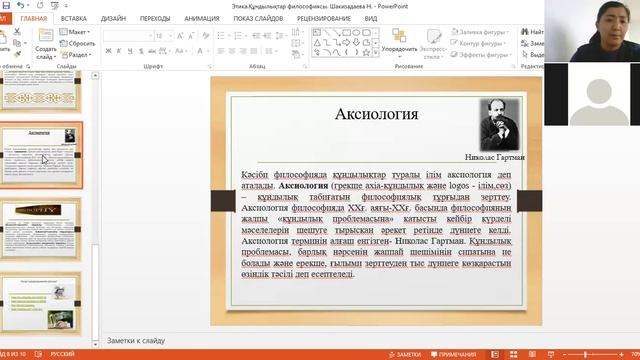Click Заливка фигуры shape fill
Screen dimensions: 640x360
pos(480,31)
